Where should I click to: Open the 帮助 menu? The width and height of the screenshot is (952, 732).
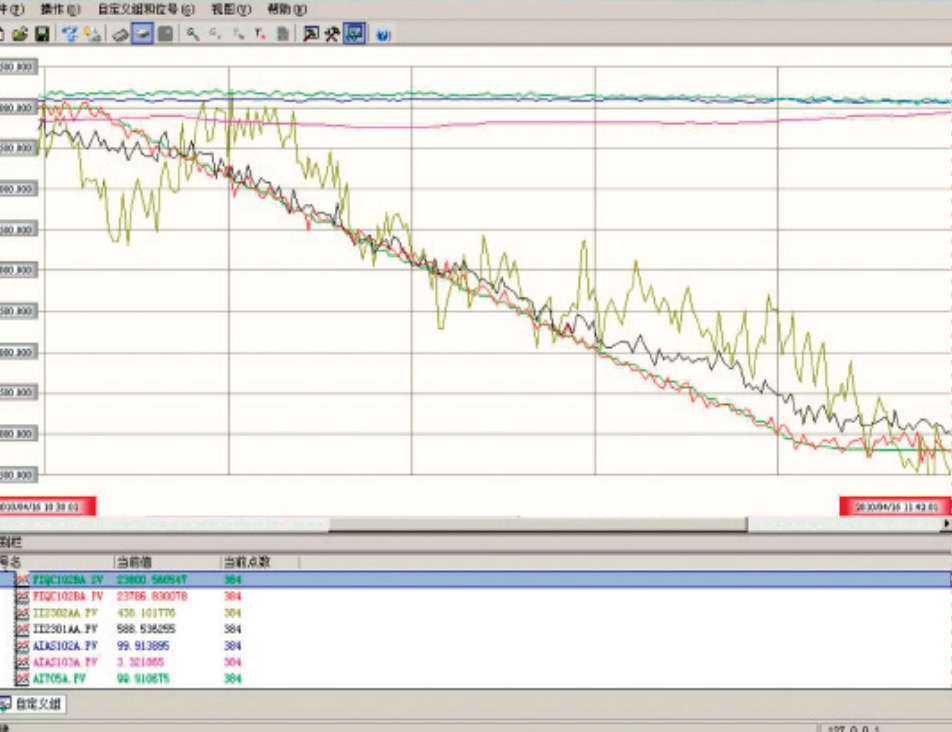coord(287,9)
